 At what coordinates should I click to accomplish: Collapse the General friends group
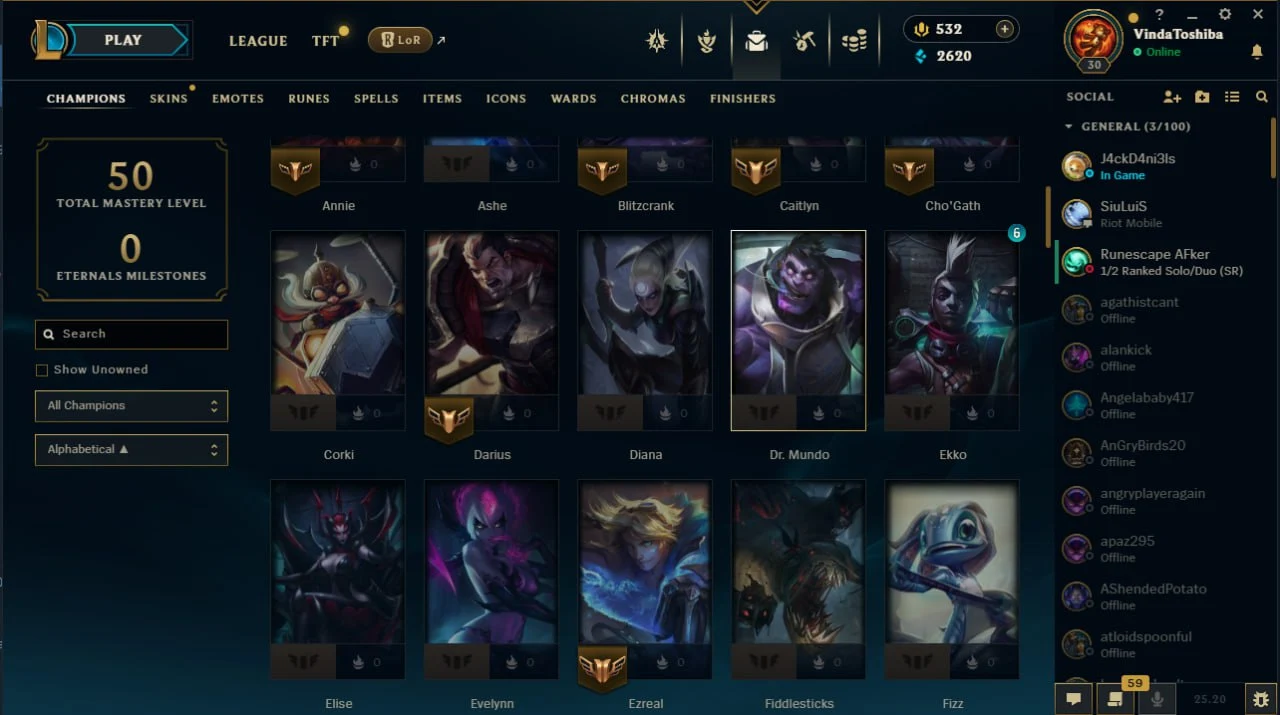1069,127
